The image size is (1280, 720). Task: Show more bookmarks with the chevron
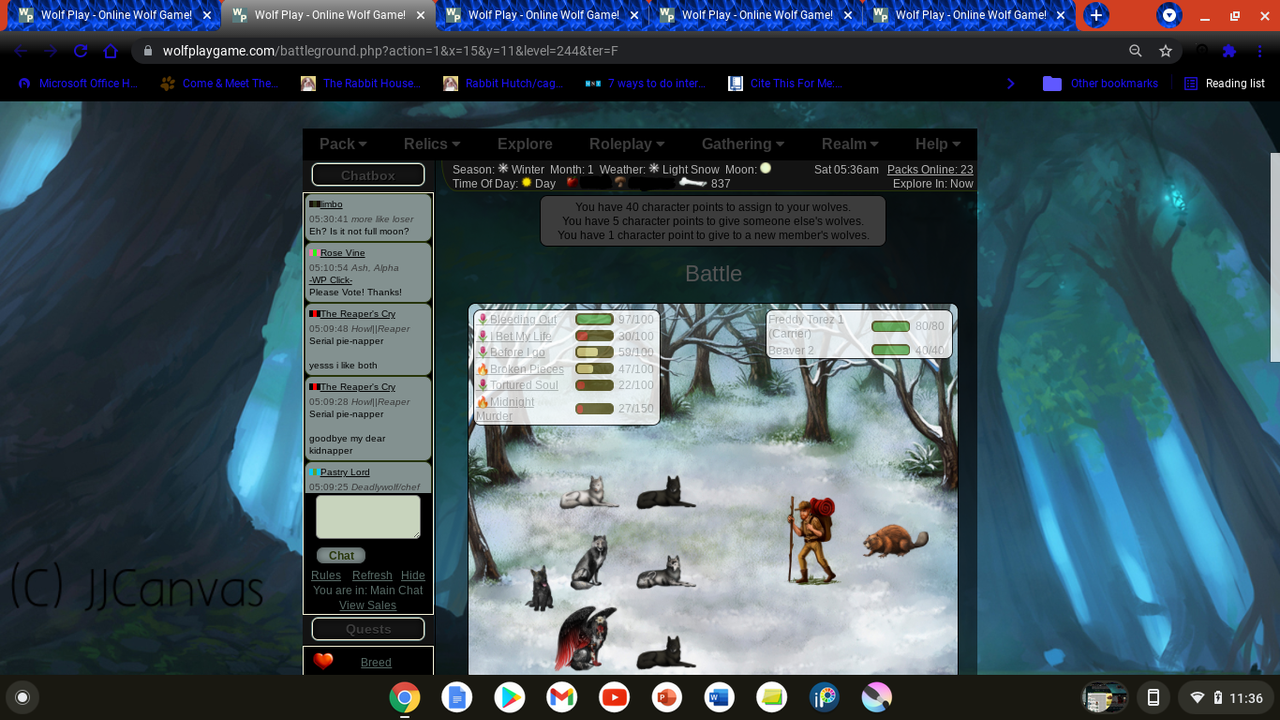pyautogui.click(x=1011, y=84)
